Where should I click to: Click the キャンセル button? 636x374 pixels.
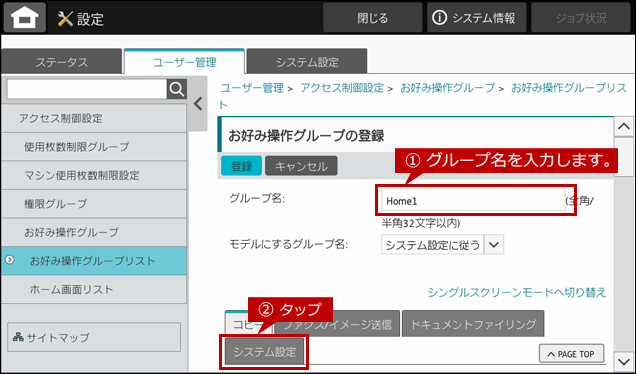pyautogui.click(x=301, y=166)
